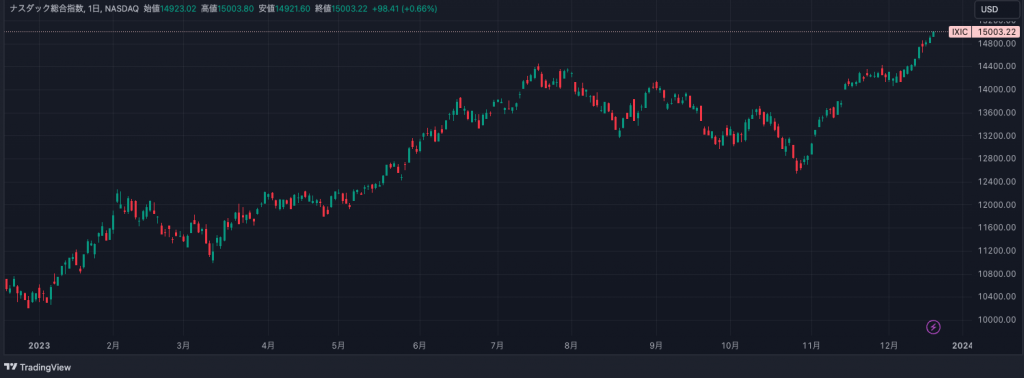Click the 13200.00 price axis label
1024x378 pixels.
(997, 136)
